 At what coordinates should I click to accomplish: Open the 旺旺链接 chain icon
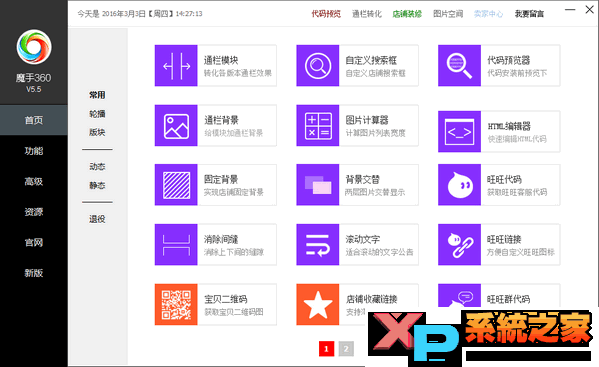coord(460,245)
